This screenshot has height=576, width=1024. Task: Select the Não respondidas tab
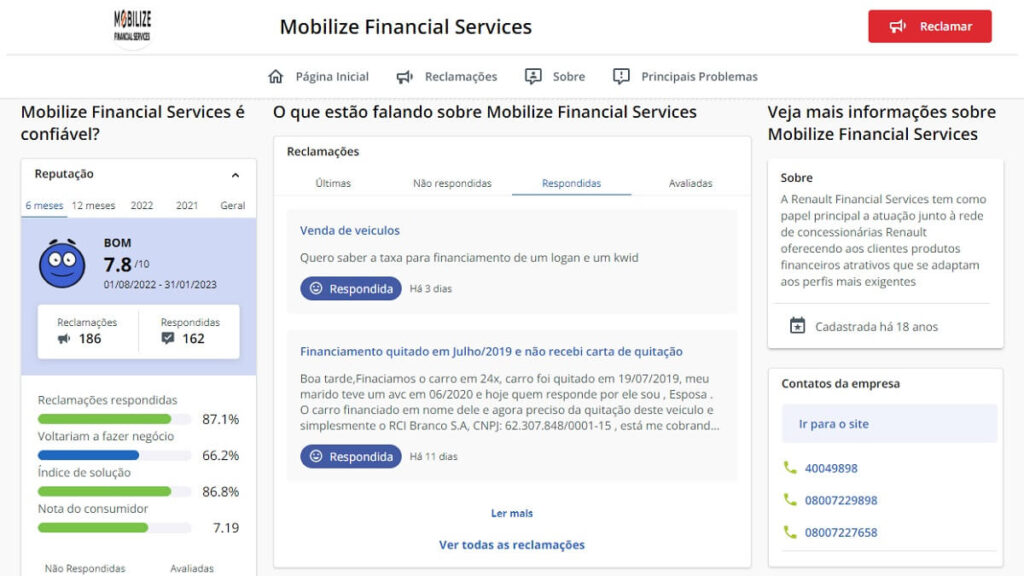pos(453,183)
